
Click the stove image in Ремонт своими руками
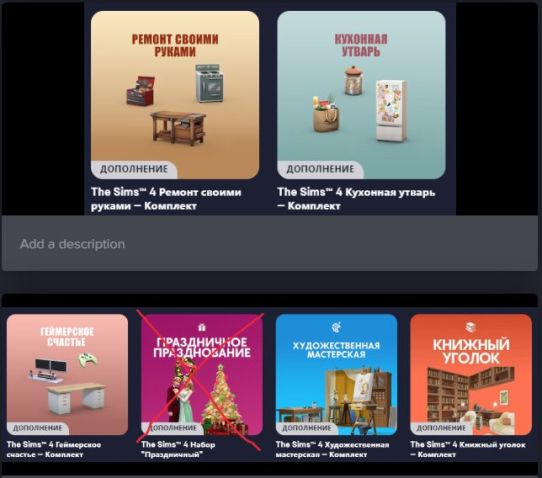209,83
